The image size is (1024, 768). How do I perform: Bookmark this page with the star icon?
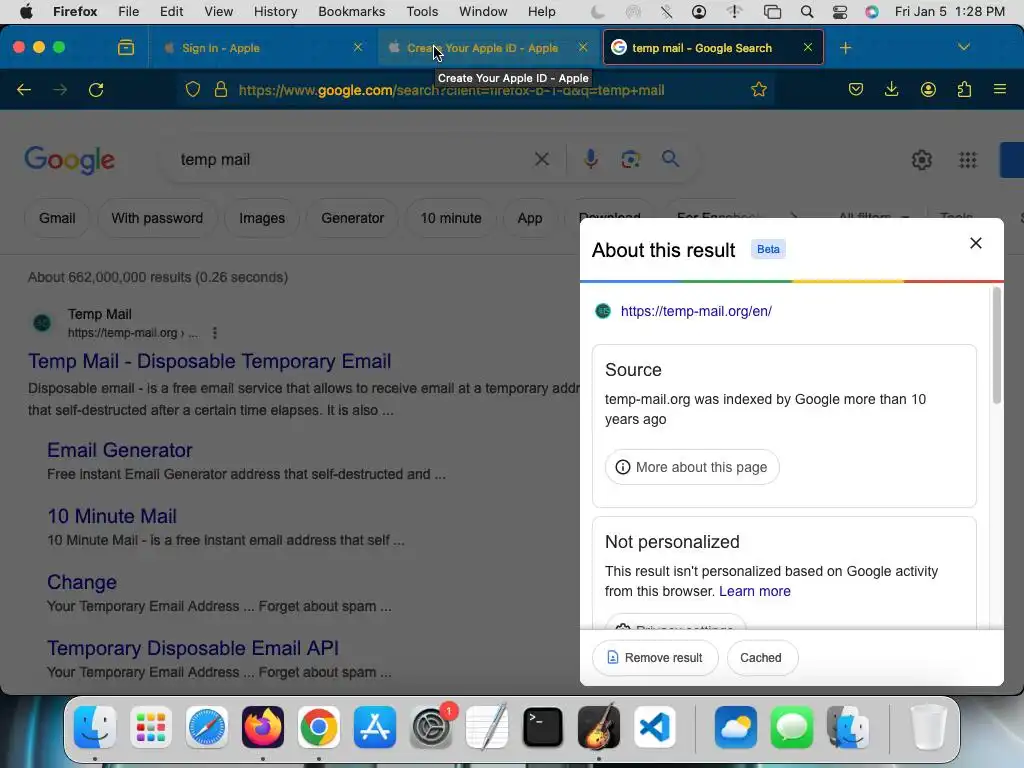coord(758,89)
